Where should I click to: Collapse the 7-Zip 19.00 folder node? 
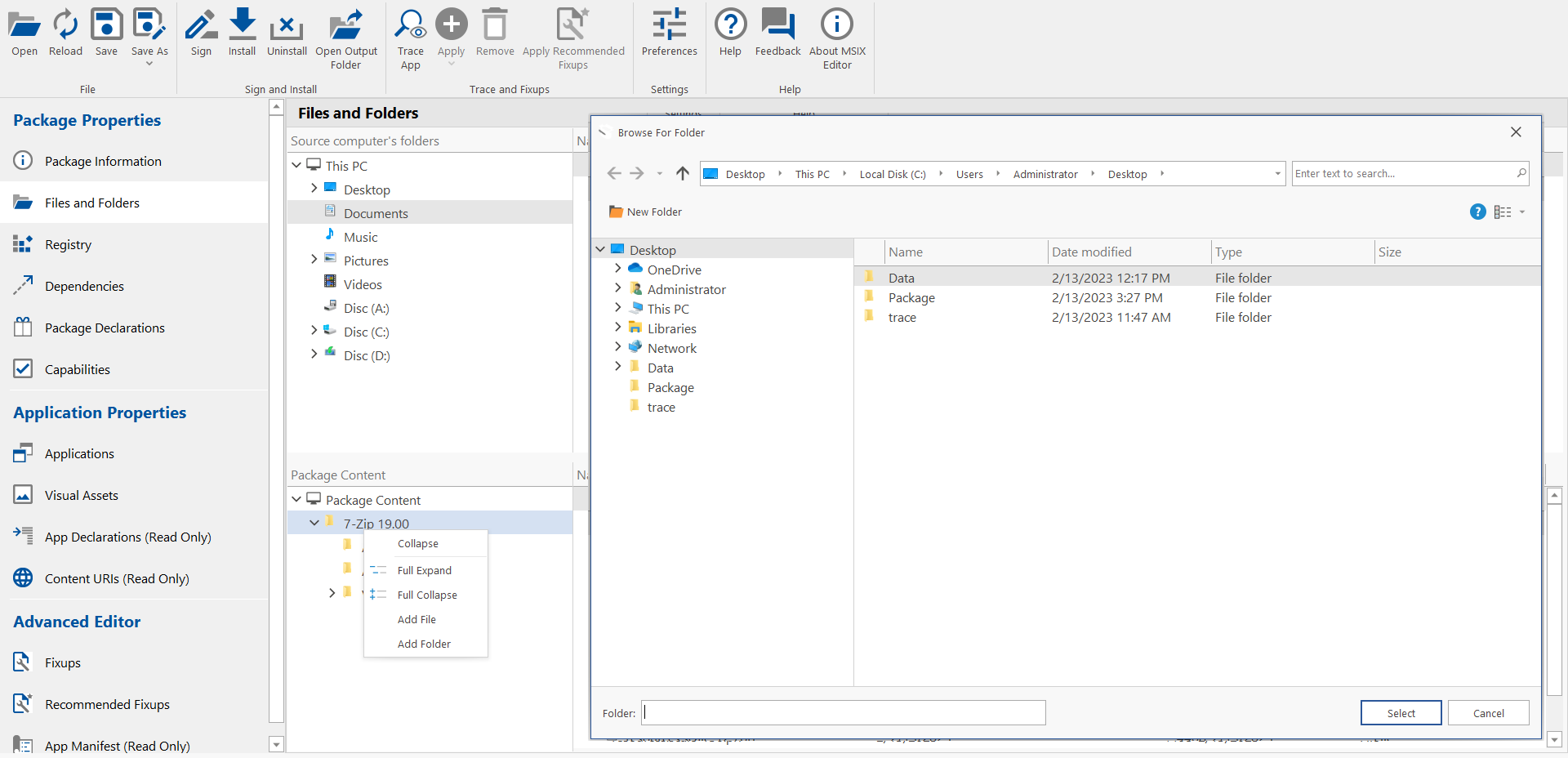tap(314, 523)
